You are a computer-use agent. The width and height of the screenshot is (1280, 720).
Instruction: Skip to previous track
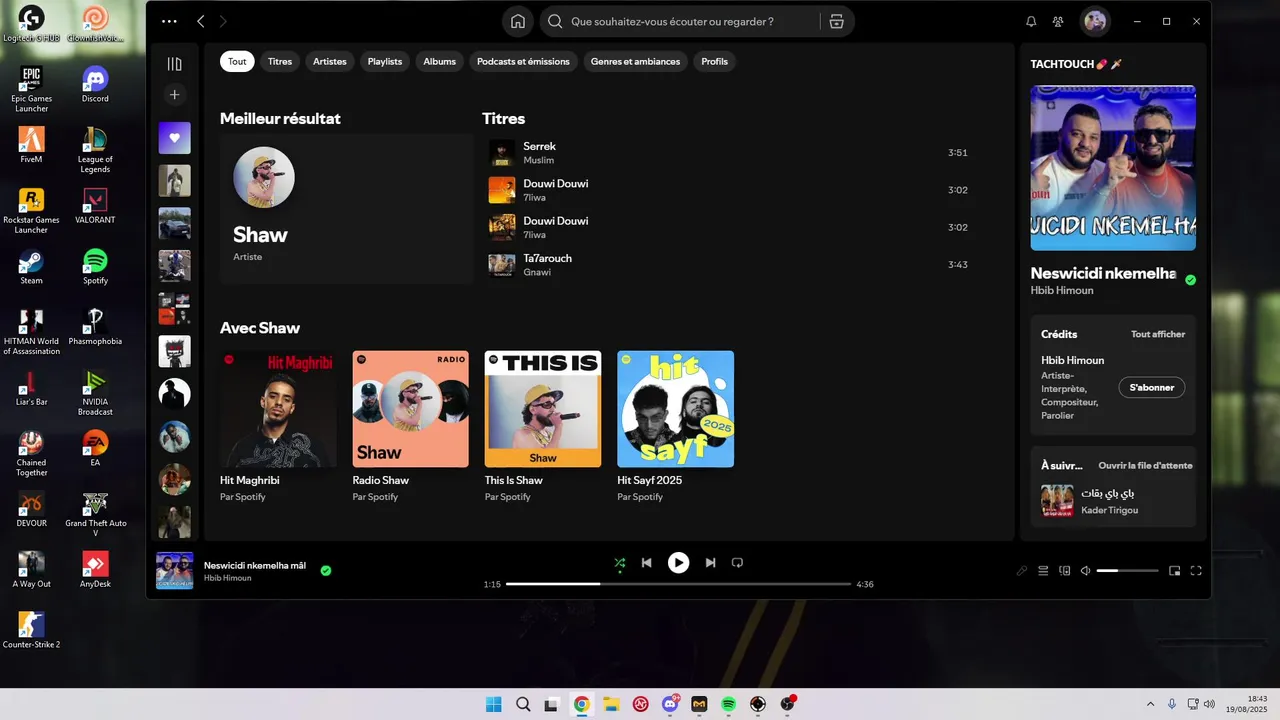click(x=647, y=562)
